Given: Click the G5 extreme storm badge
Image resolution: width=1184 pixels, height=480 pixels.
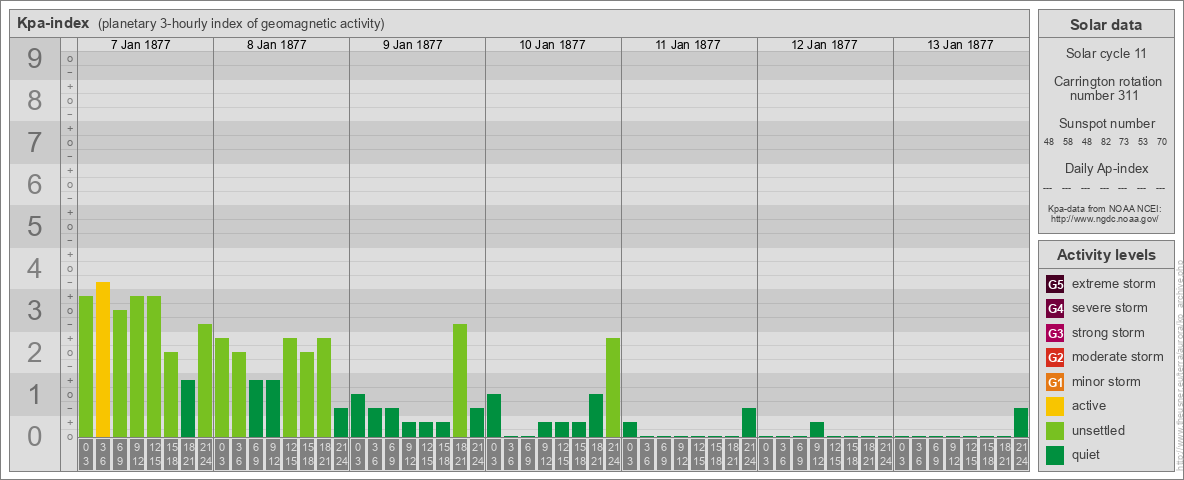Looking at the screenshot, I should tap(1055, 285).
